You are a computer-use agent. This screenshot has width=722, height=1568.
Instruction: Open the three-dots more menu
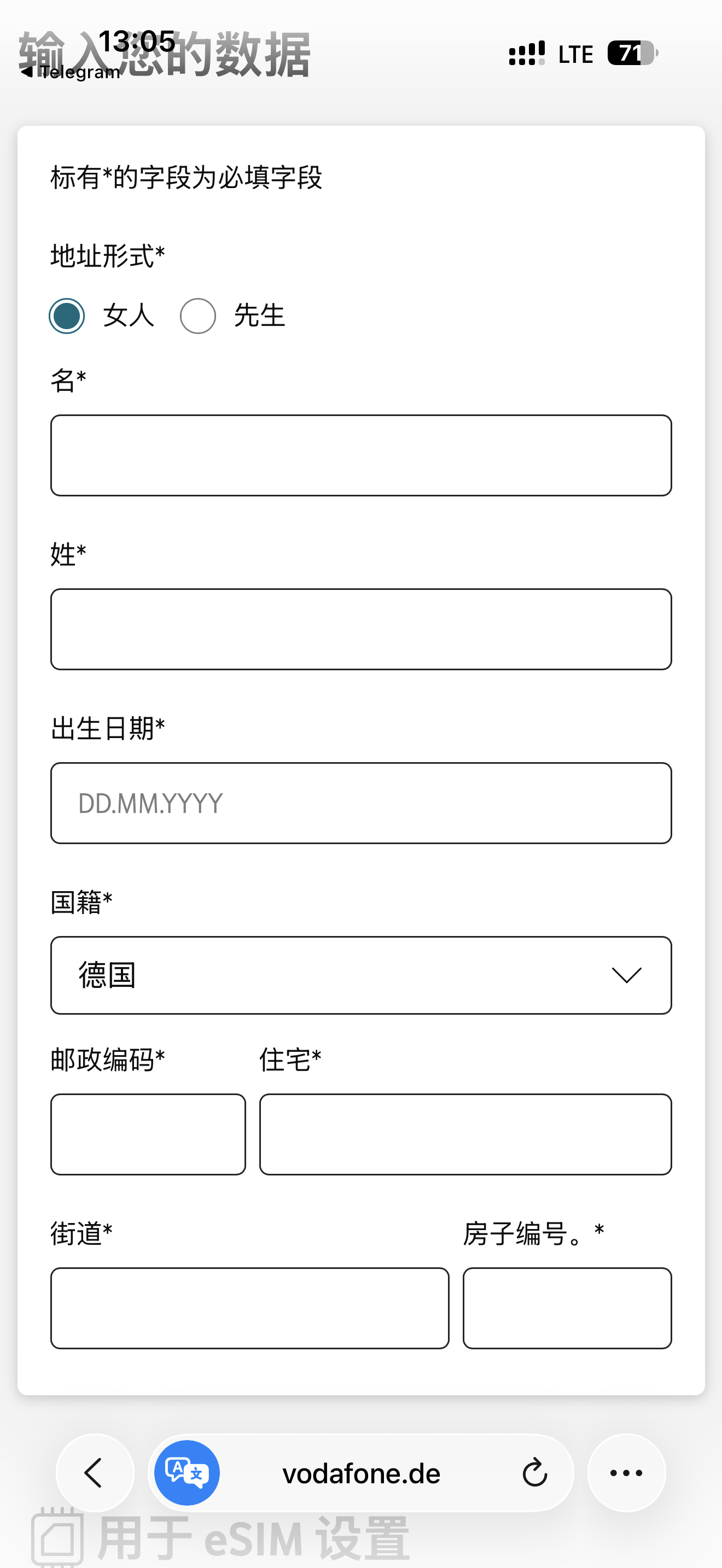[626, 1472]
